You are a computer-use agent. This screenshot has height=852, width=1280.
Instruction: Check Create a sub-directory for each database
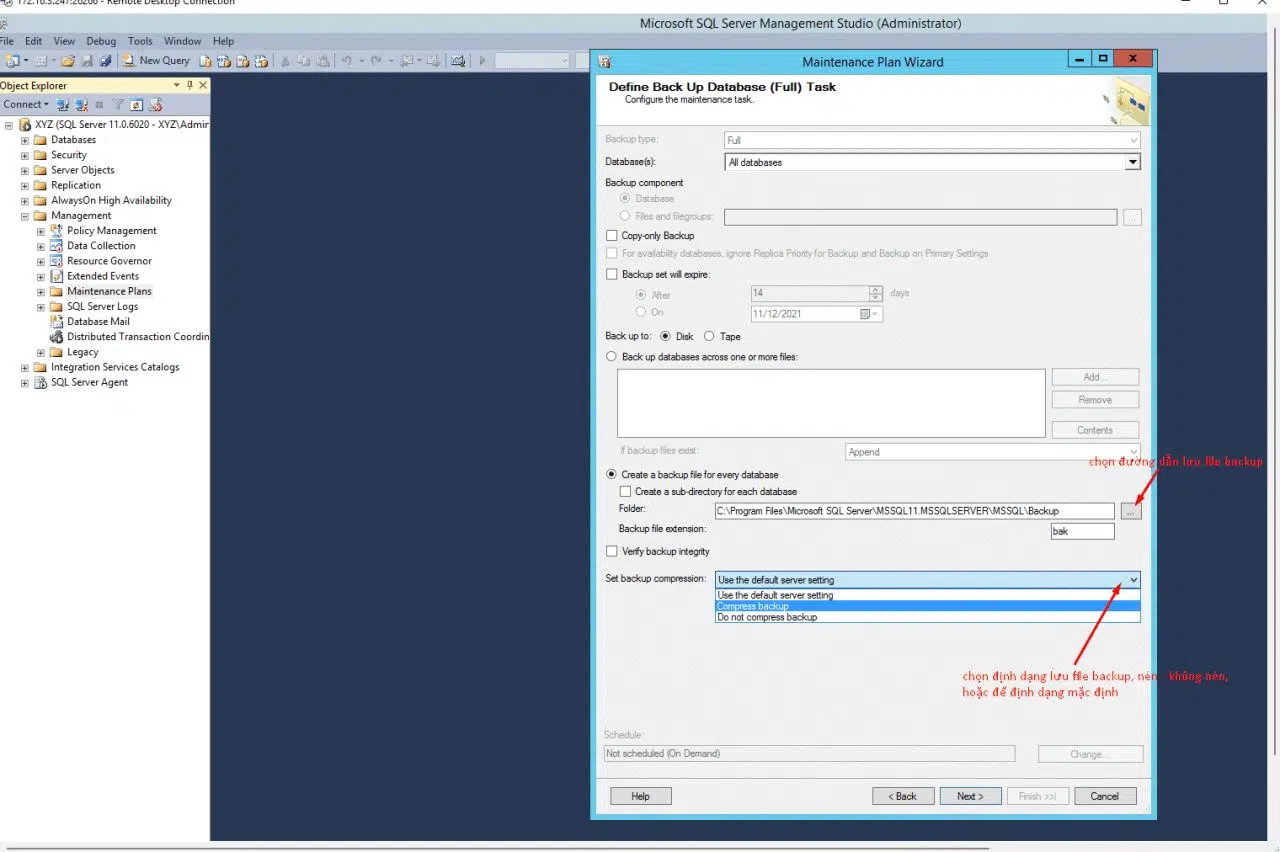626,492
